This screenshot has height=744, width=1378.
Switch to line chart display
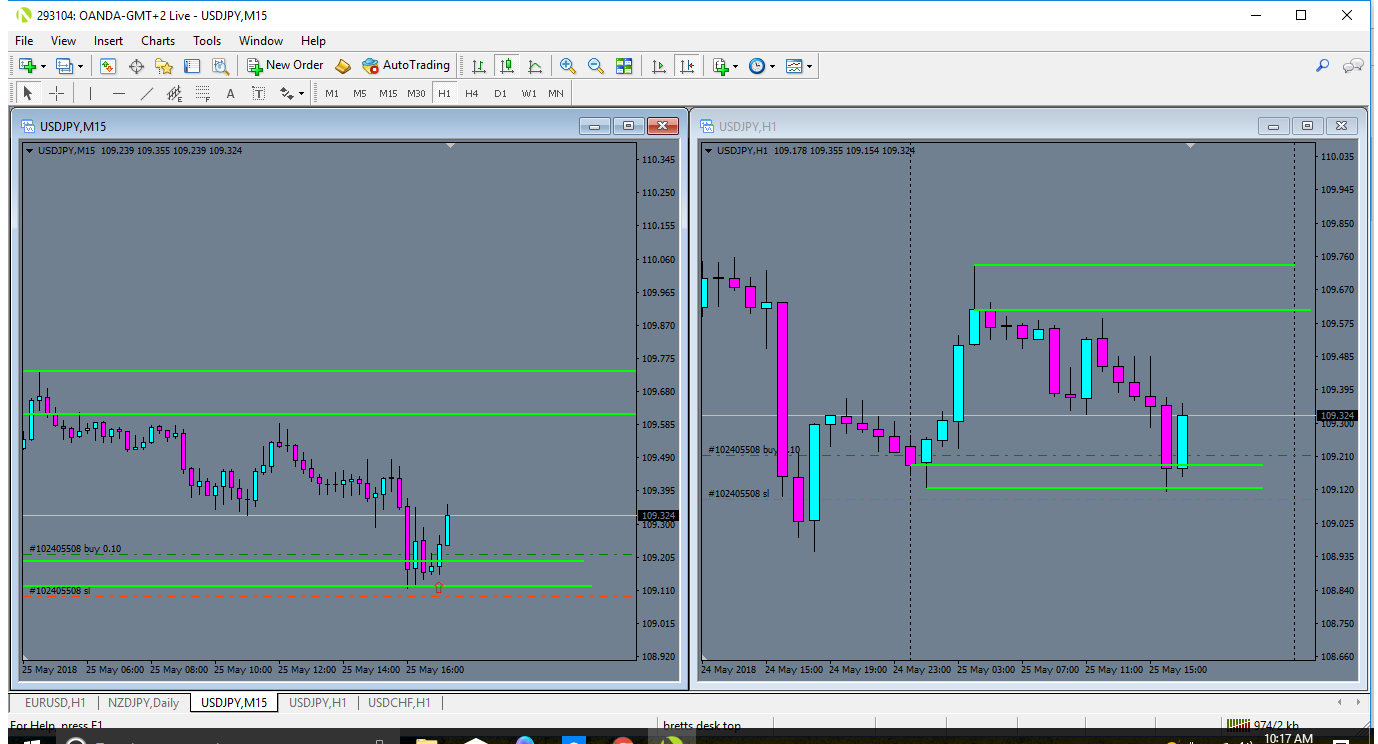(535, 66)
